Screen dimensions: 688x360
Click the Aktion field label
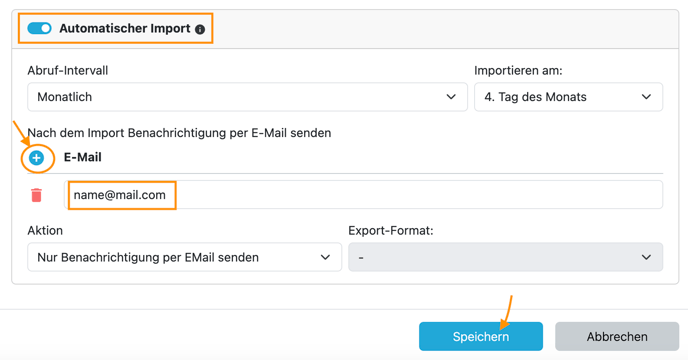[45, 230]
